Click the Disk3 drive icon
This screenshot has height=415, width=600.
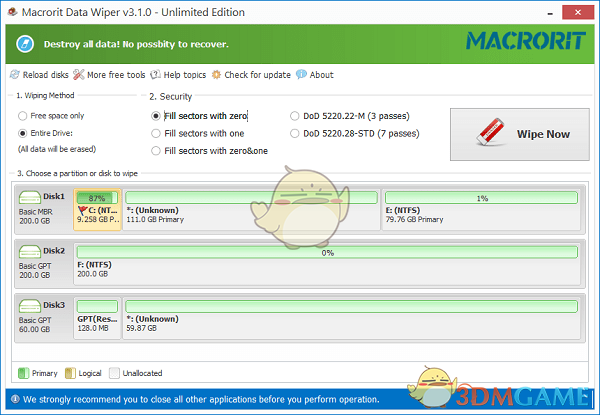pyautogui.click(x=29, y=306)
